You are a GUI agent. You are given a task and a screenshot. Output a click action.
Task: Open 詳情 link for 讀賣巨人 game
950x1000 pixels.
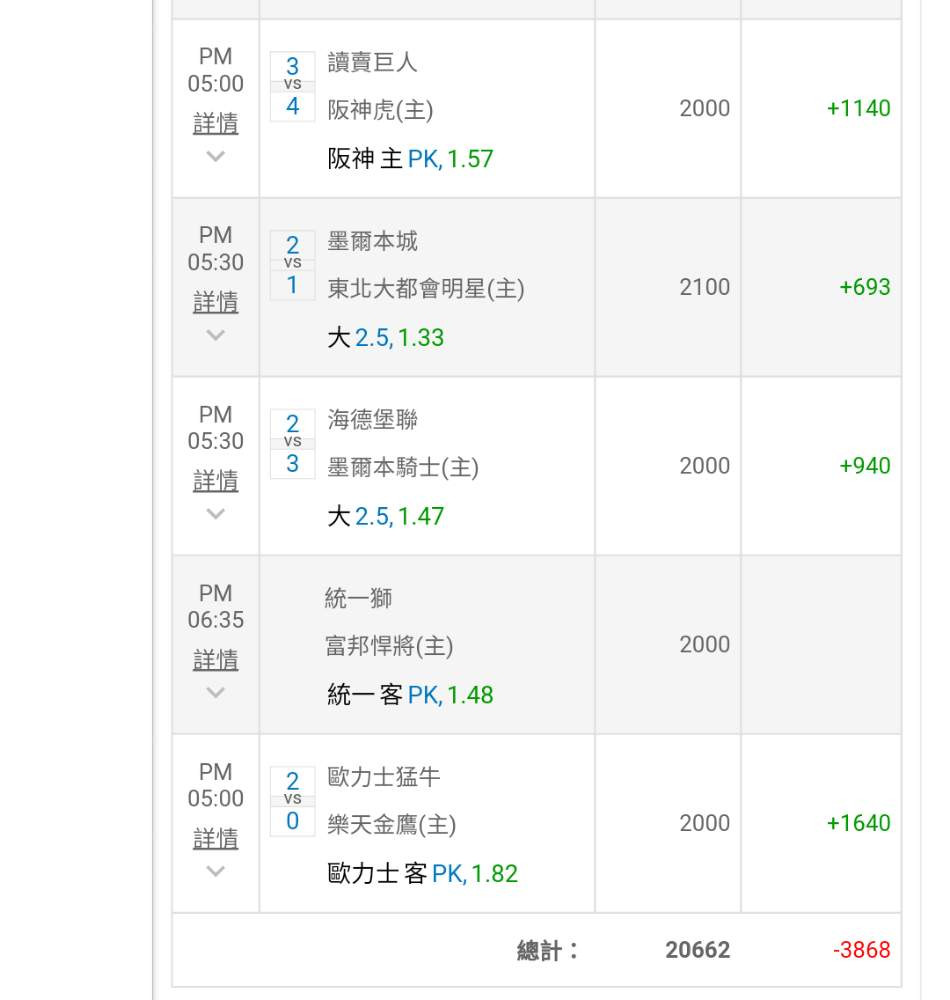click(x=216, y=123)
